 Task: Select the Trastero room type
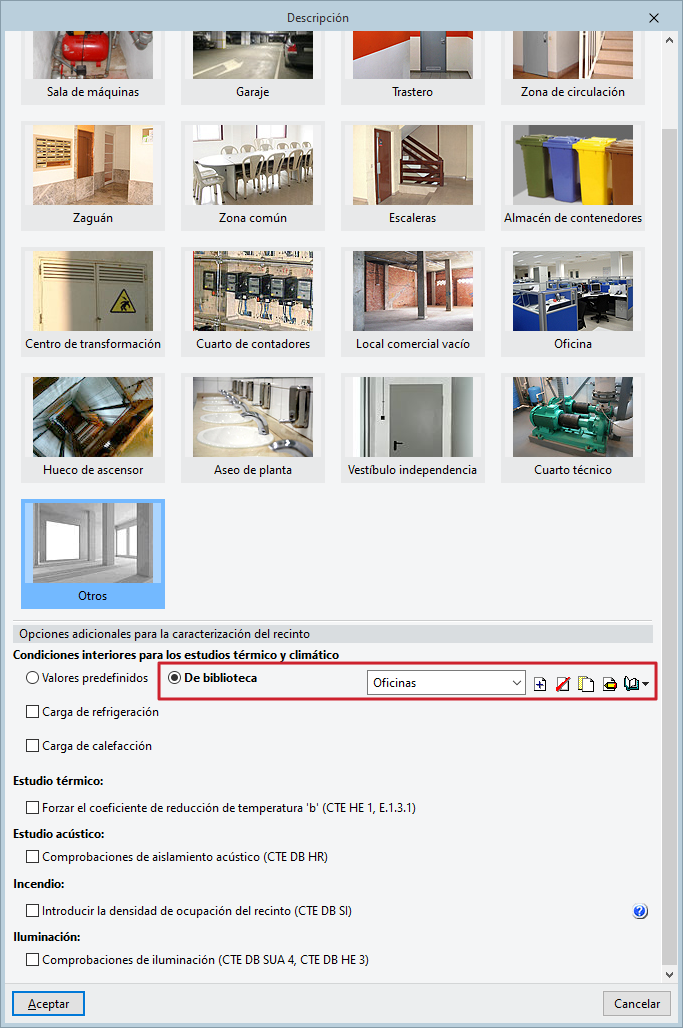click(x=413, y=67)
